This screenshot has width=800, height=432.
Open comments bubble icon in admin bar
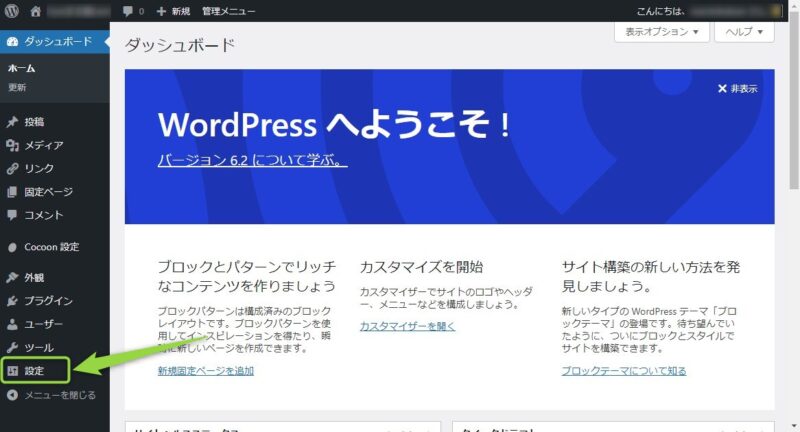click(128, 11)
